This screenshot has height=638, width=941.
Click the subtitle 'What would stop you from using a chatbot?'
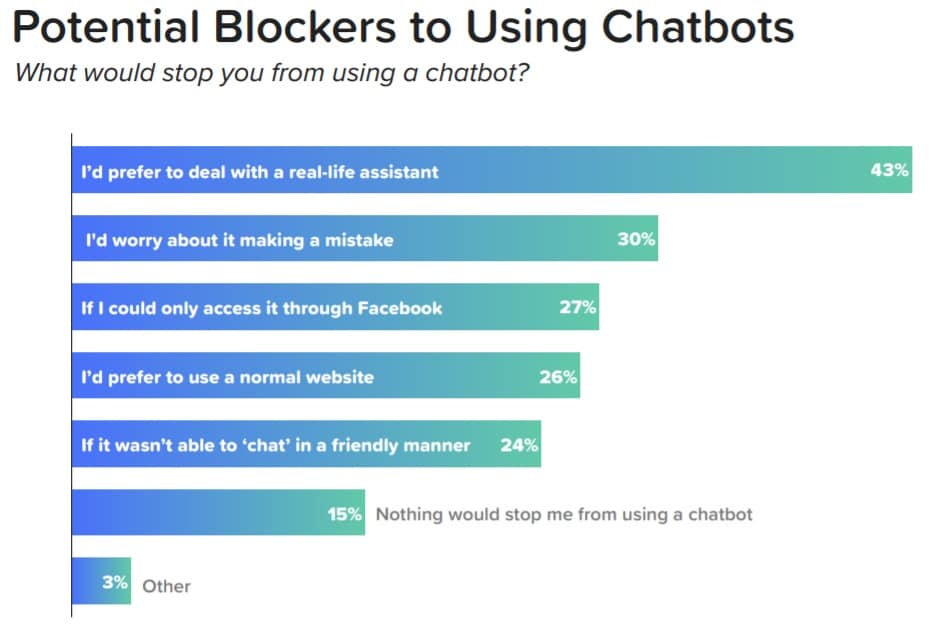point(272,73)
